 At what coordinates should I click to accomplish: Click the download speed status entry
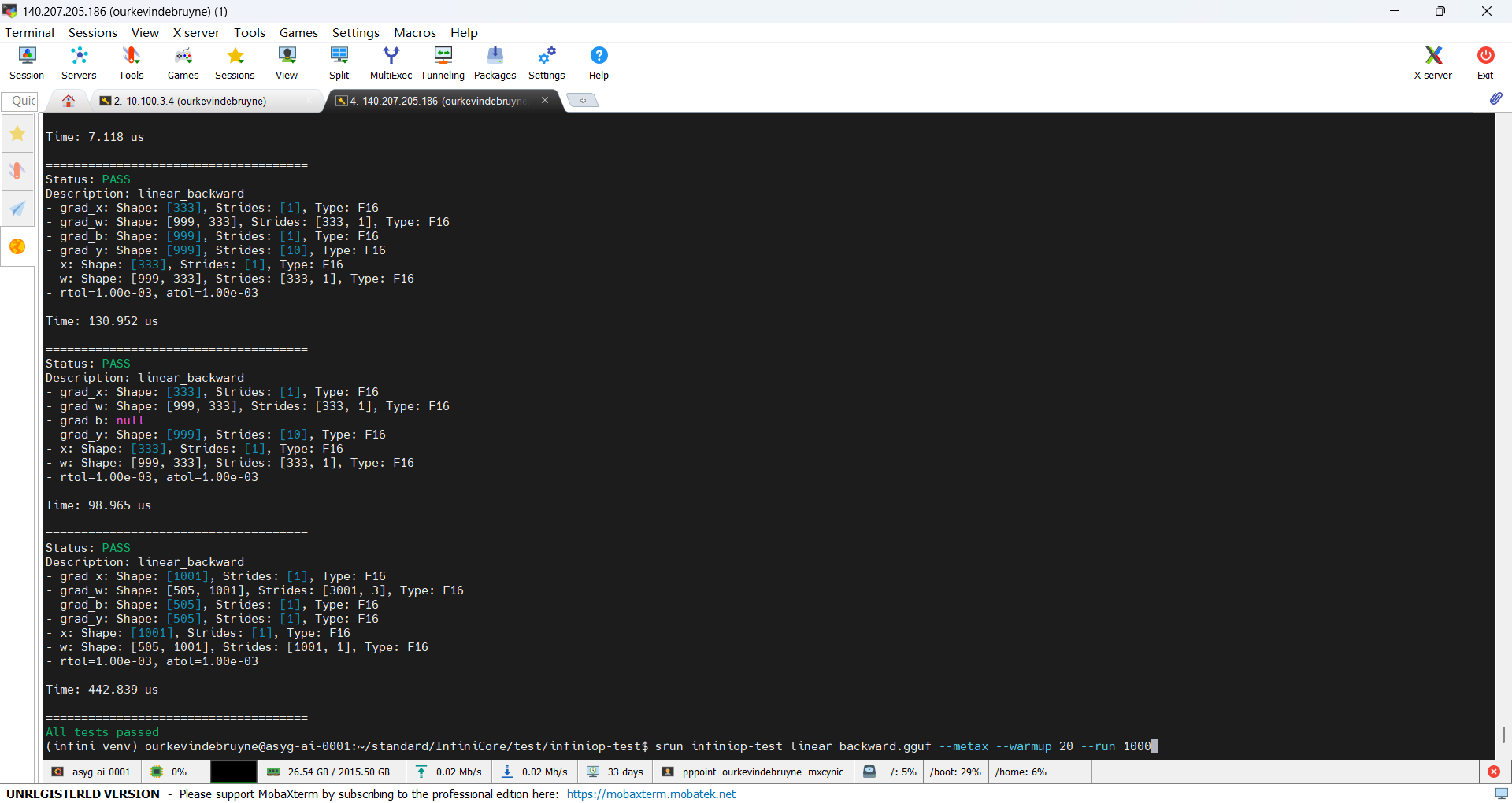[x=535, y=772]
